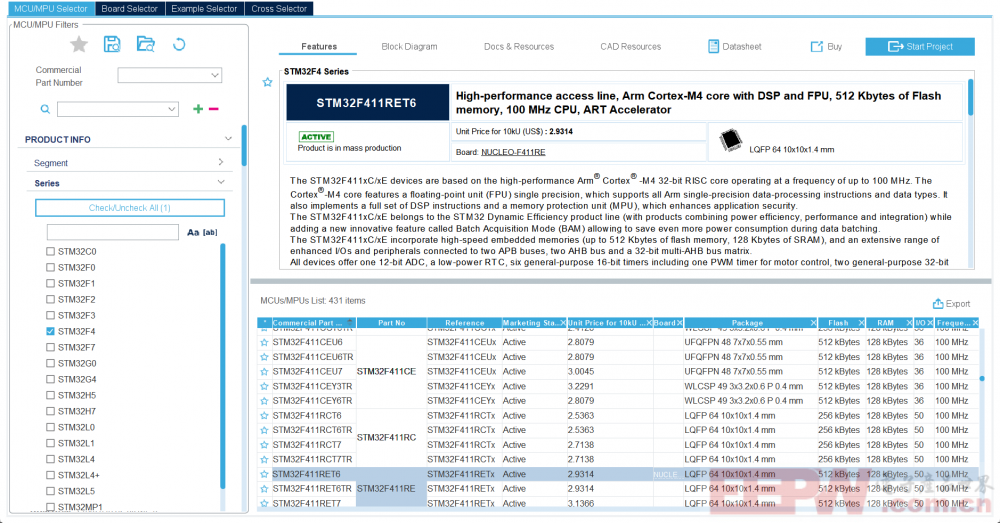Sort by Unit Price for 10kU header
This screenshot has width=1000, height=523.
point(607,323)
